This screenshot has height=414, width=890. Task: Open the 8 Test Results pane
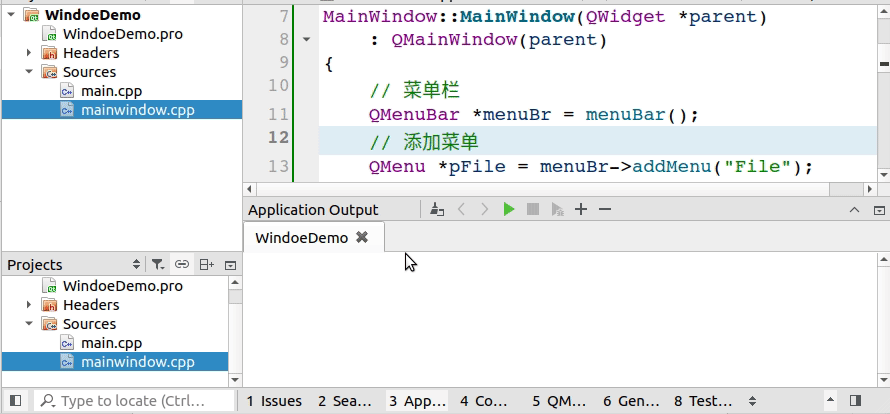[x=703, y=401]
